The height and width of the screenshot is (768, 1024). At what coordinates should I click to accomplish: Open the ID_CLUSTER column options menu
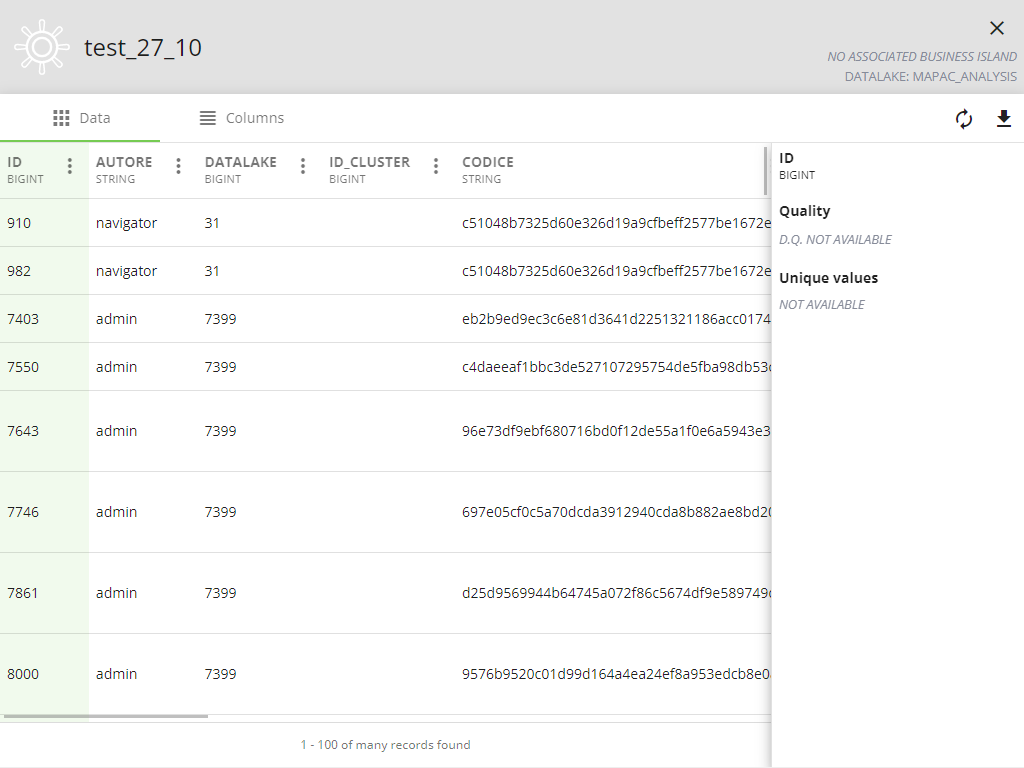pos(436,166)
